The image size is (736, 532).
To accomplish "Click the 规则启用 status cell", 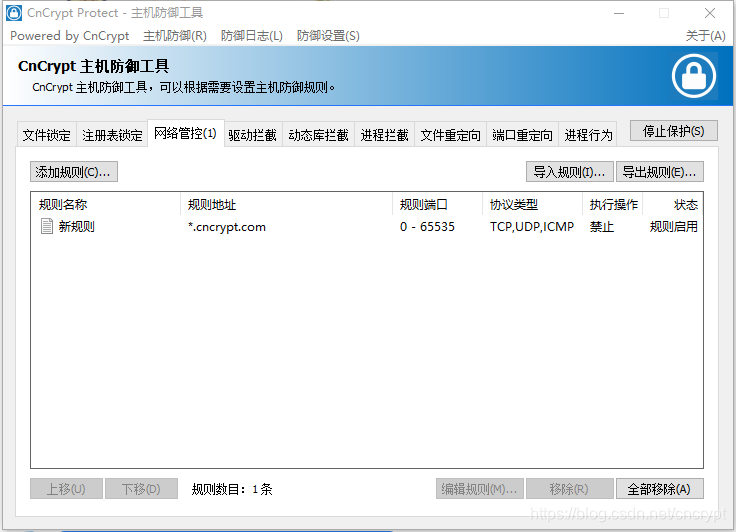I will (674, 227).
